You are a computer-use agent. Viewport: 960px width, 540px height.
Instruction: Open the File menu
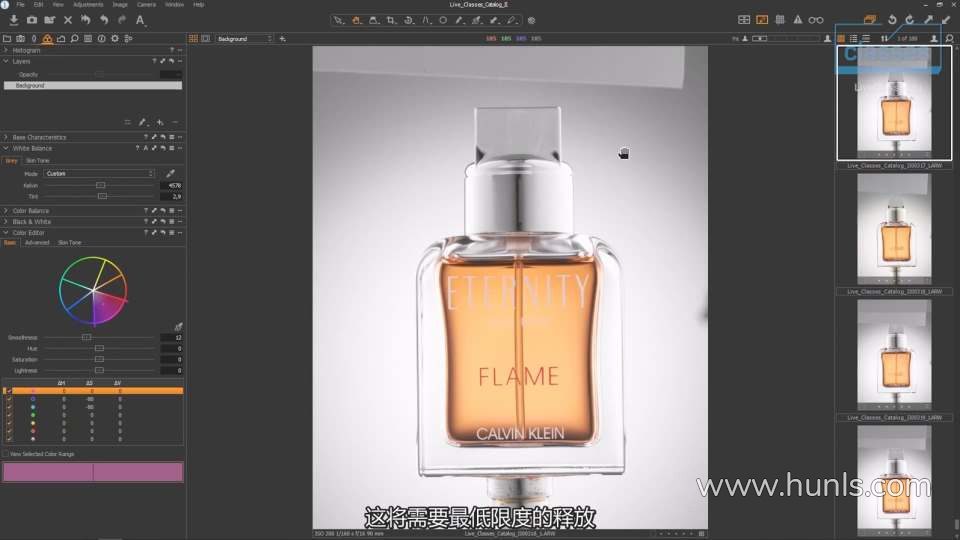point(20,4)
